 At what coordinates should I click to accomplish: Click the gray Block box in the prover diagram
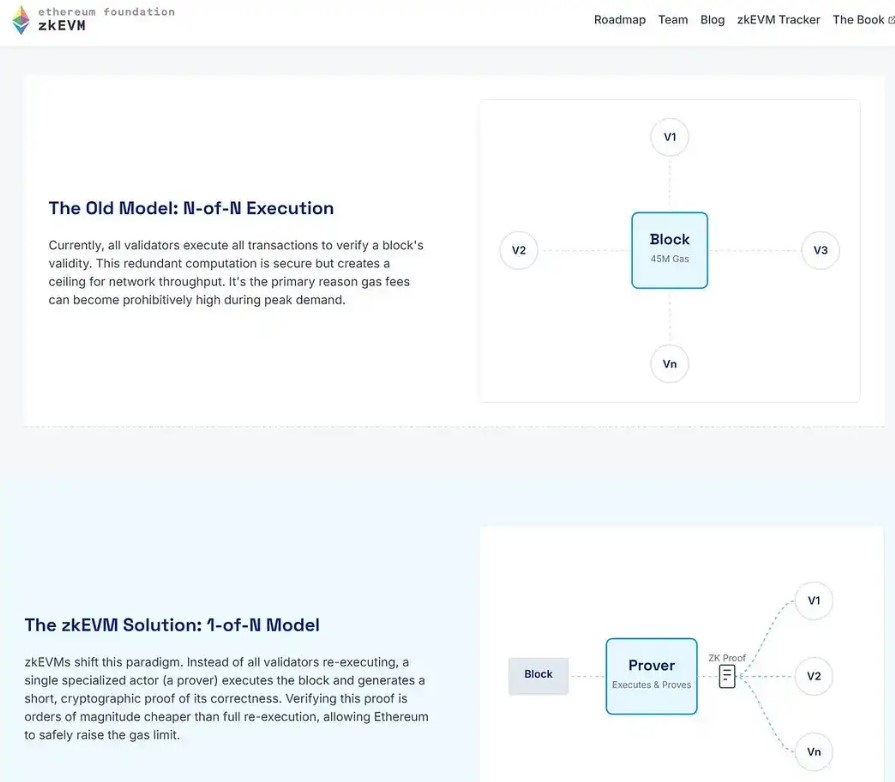(x=538, y=675)
